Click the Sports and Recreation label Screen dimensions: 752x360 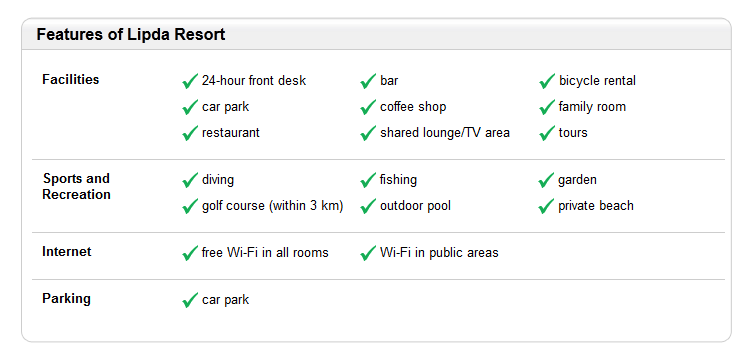point(76,186)
